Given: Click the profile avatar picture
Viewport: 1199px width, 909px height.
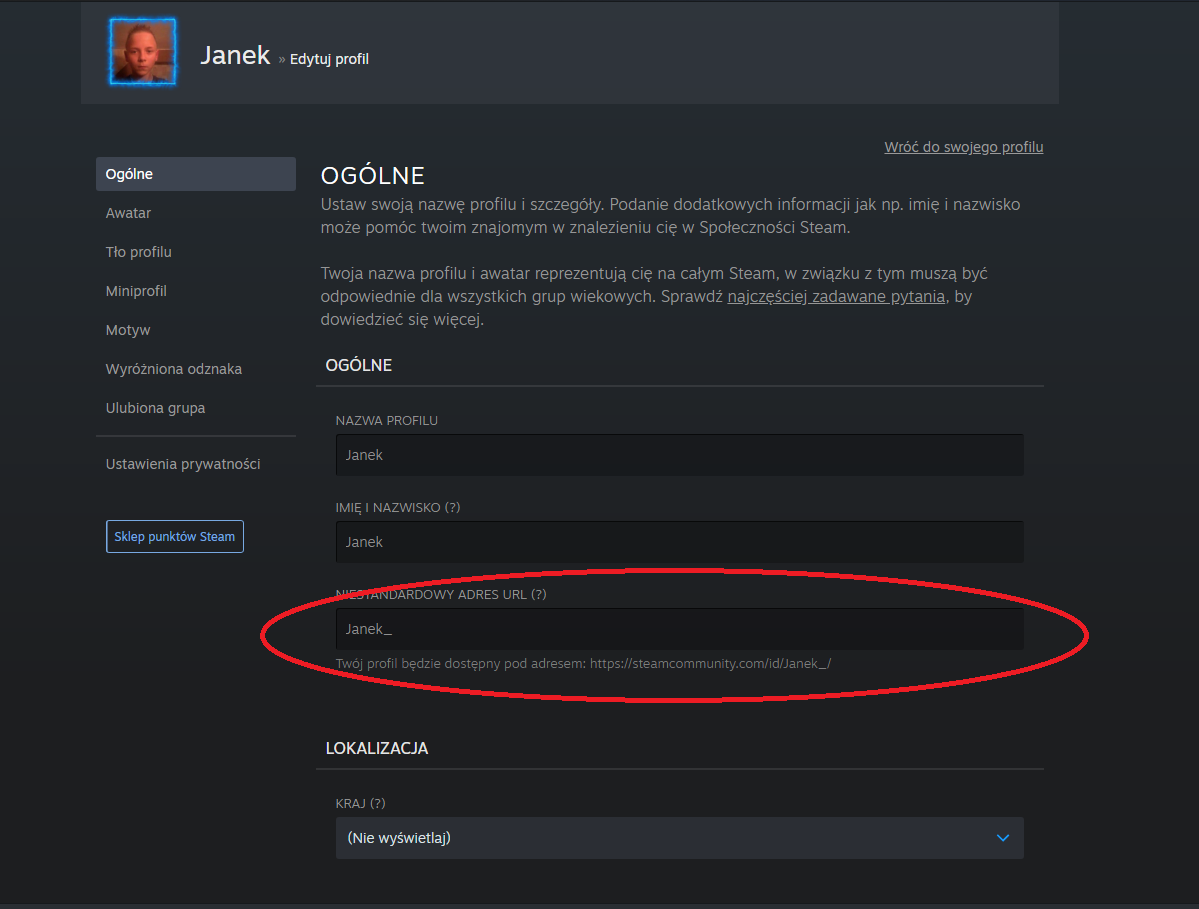Looking at the screenshot, I should pos(142,51).
